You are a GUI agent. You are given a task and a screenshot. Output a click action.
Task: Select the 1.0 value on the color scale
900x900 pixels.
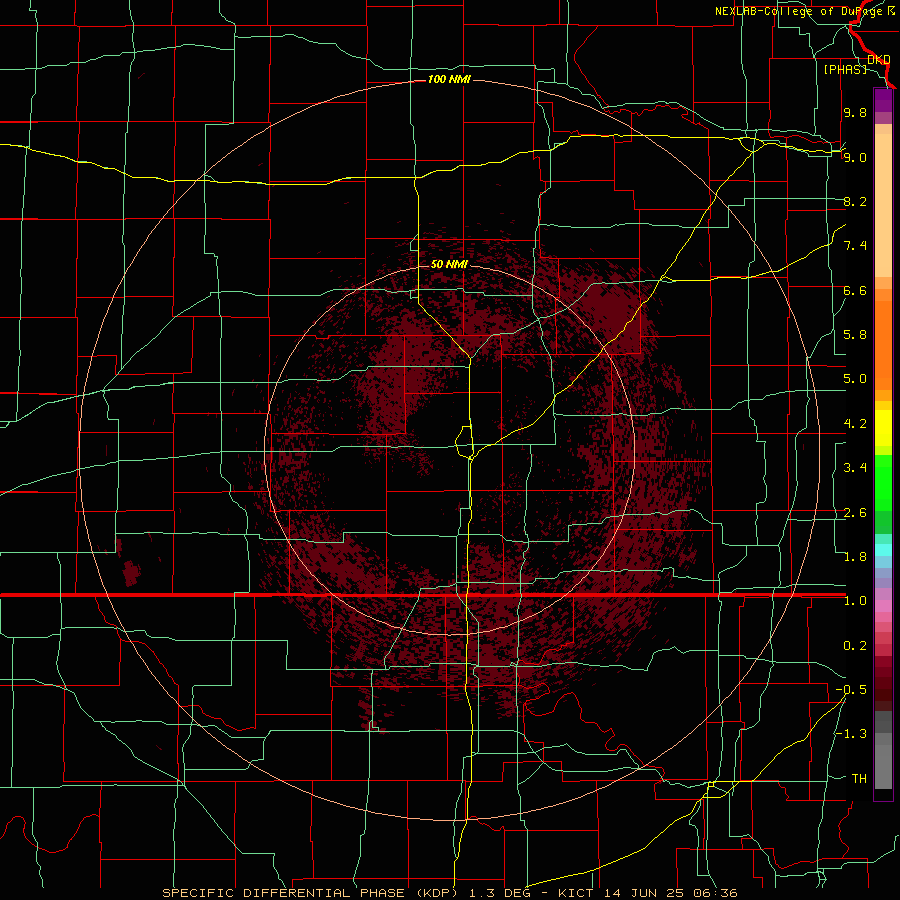click(855, 601)
